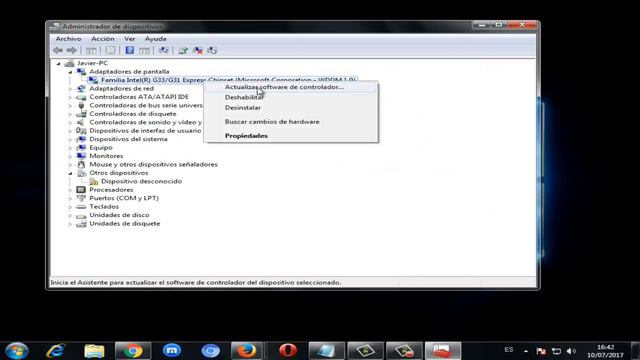
Task: Click the ES language indicator in the taskbar
Action: pos(509,350)
